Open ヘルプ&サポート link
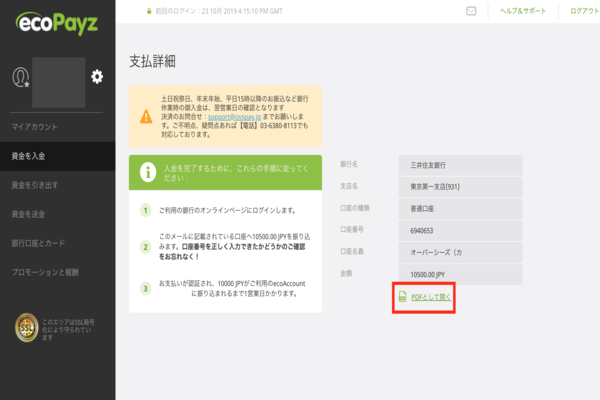600x400 pixels. (523, 11)
